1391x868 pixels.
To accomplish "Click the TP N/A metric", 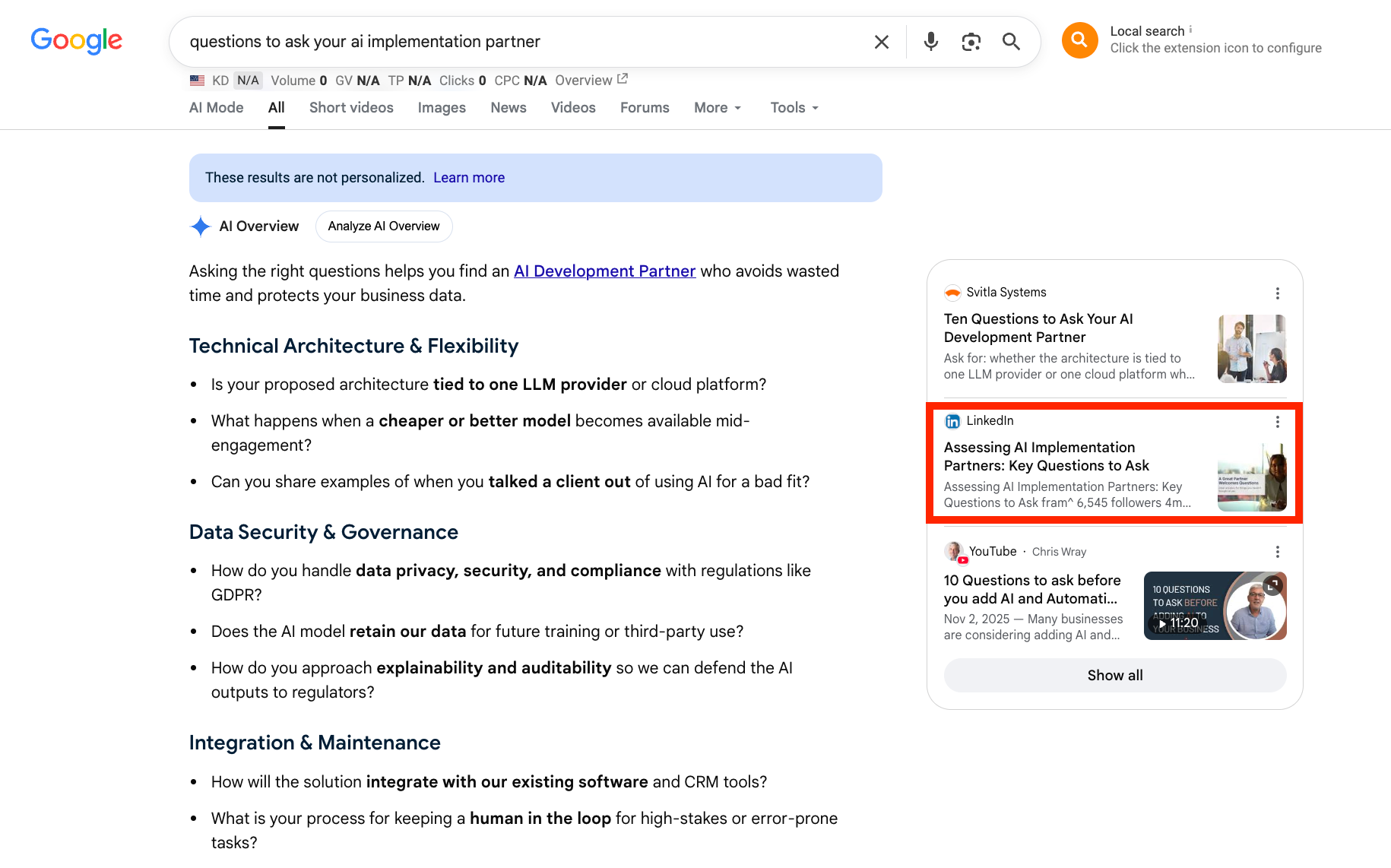I will pos(410,81).
